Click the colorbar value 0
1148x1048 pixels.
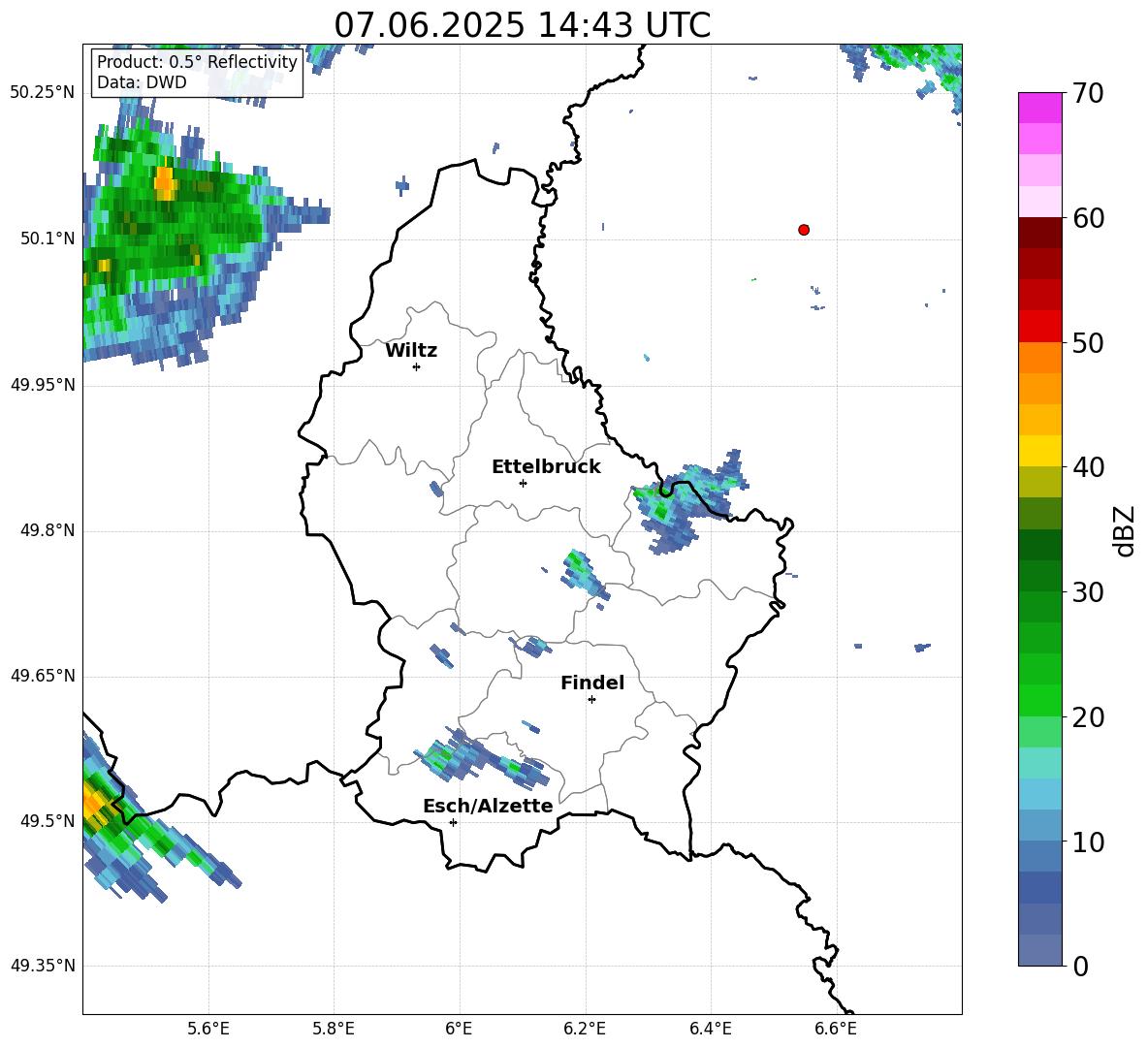tap(1080, 966)
